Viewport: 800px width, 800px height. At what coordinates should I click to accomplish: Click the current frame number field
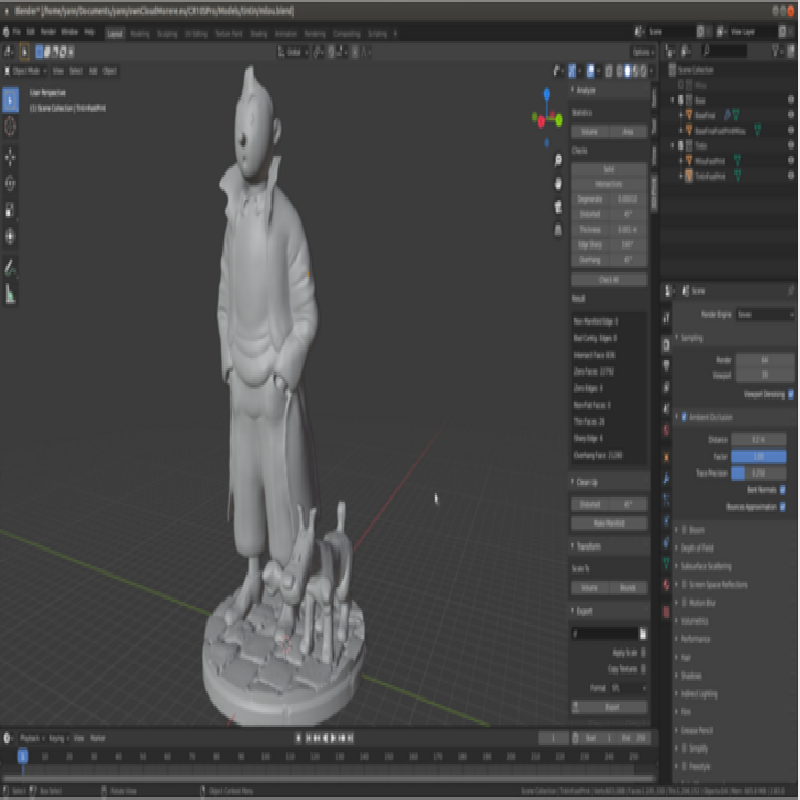click(x=553, y=738)
